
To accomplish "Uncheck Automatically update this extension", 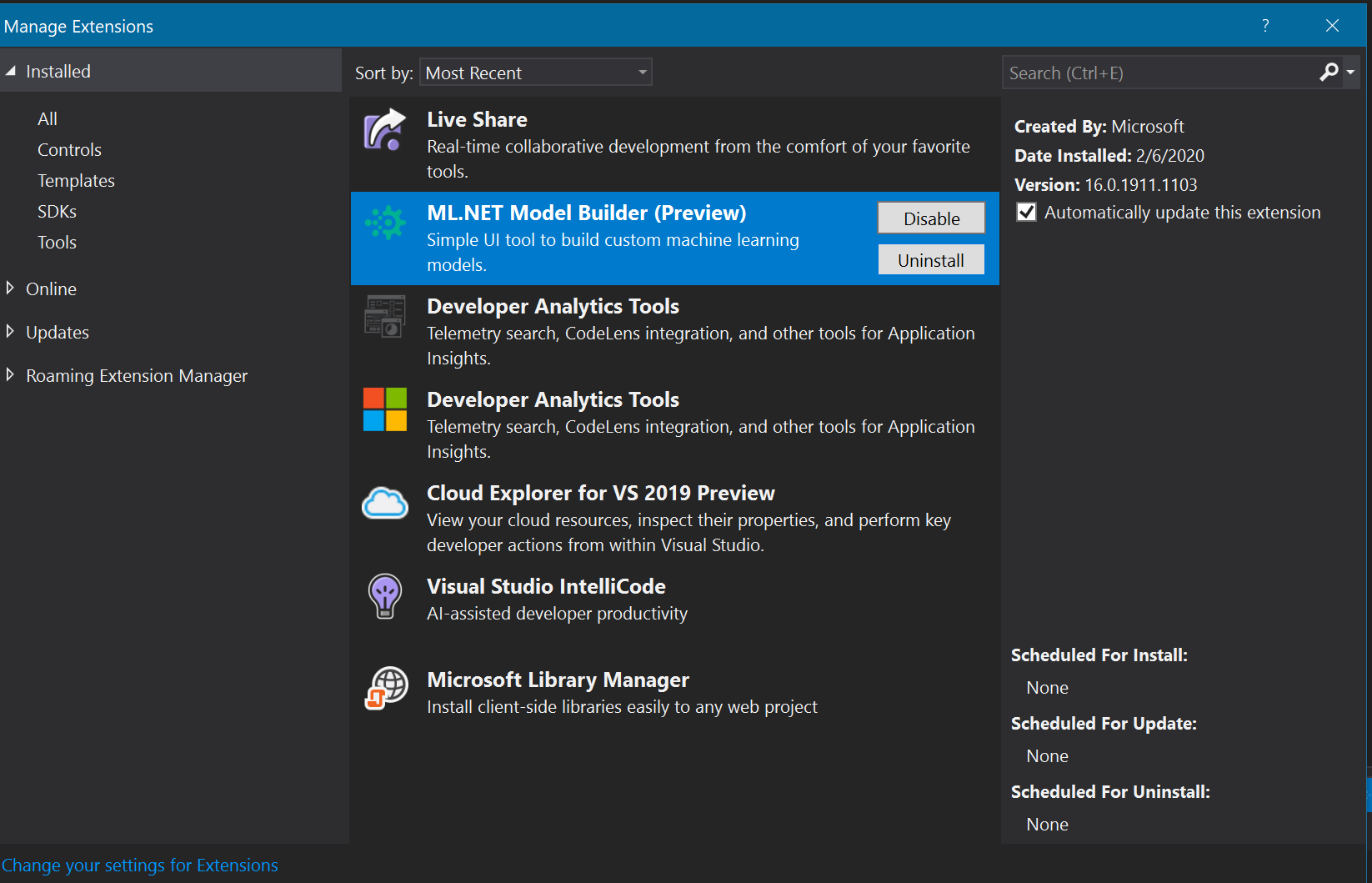I will coord(1025,212).
